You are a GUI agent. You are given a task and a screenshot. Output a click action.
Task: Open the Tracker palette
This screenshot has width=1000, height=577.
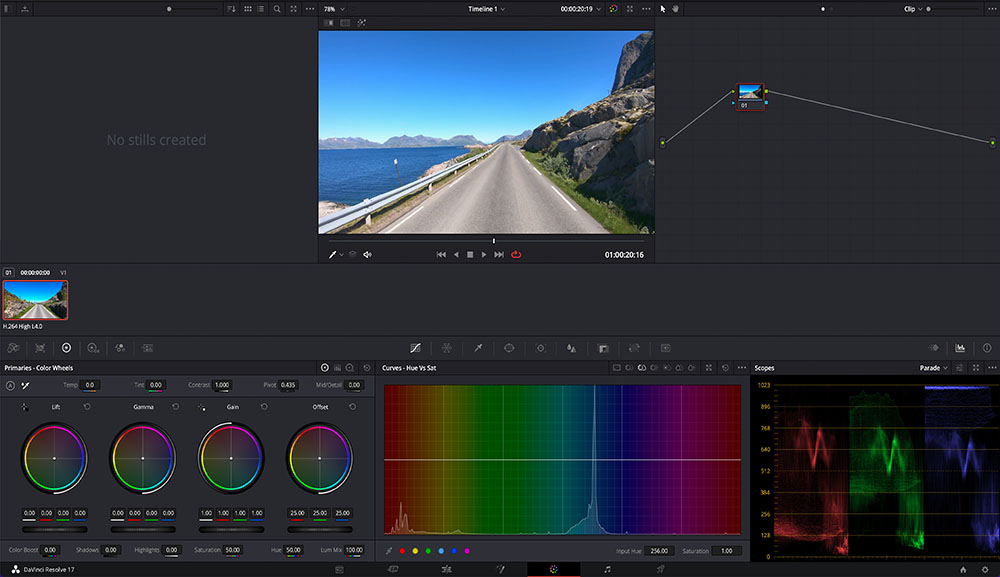coord(540,348)
